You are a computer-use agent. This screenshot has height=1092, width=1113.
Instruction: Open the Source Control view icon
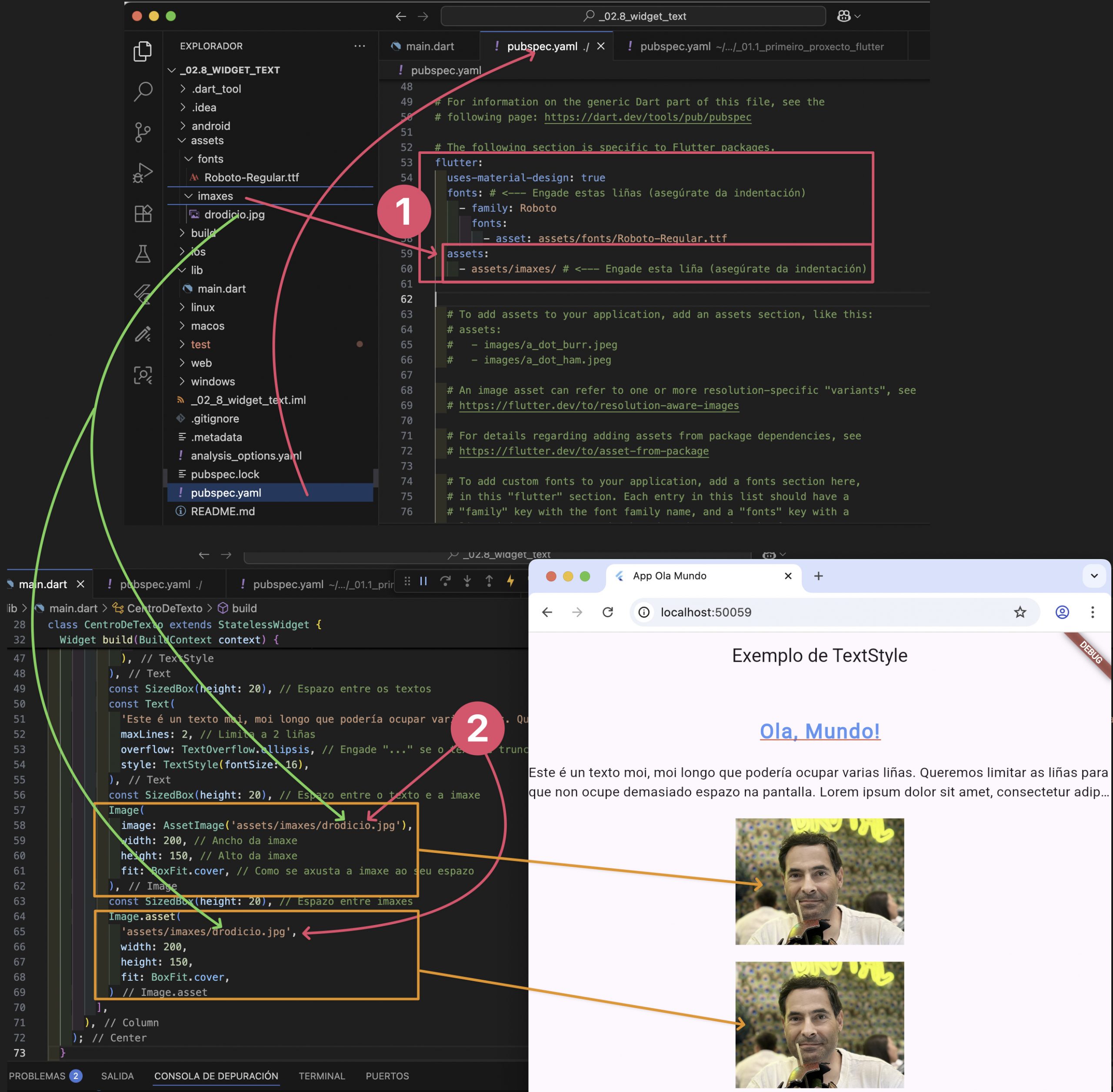[x=143, y=132]
